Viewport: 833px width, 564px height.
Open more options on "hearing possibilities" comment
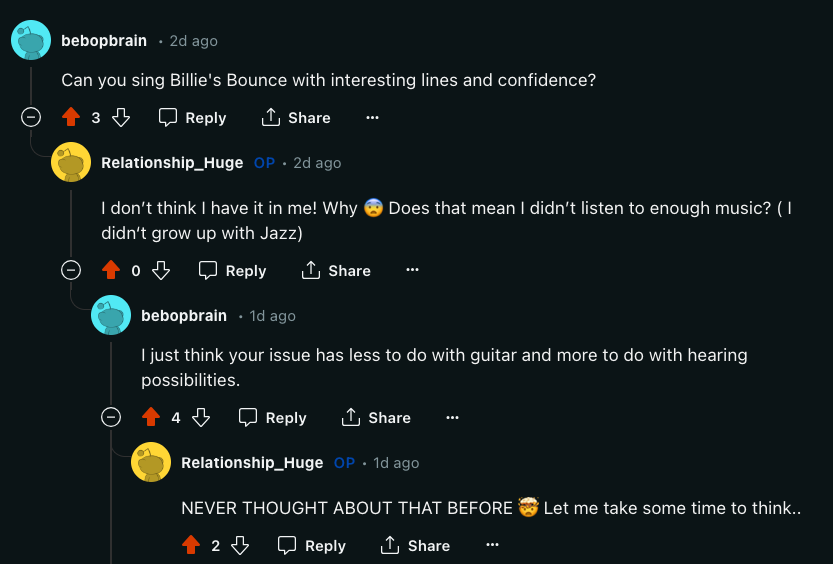tap(452, 418)
